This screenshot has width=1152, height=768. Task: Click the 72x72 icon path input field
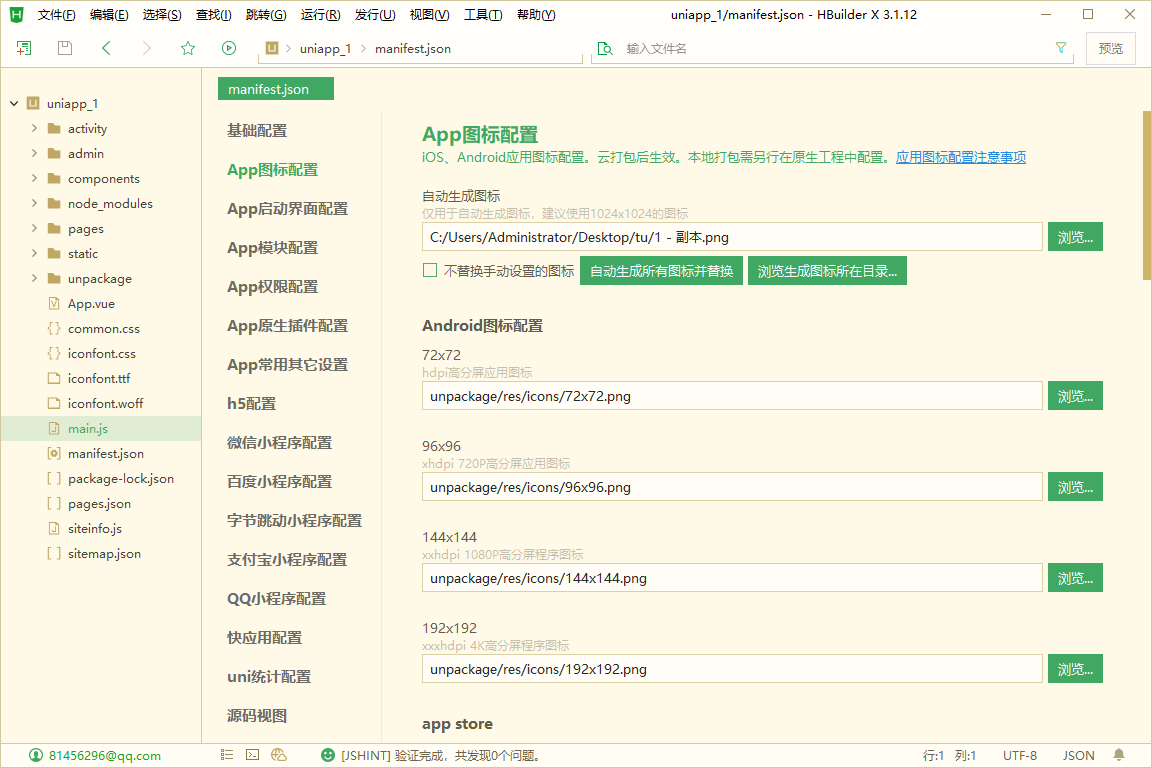pyautogui.click(x=731, y=396)
